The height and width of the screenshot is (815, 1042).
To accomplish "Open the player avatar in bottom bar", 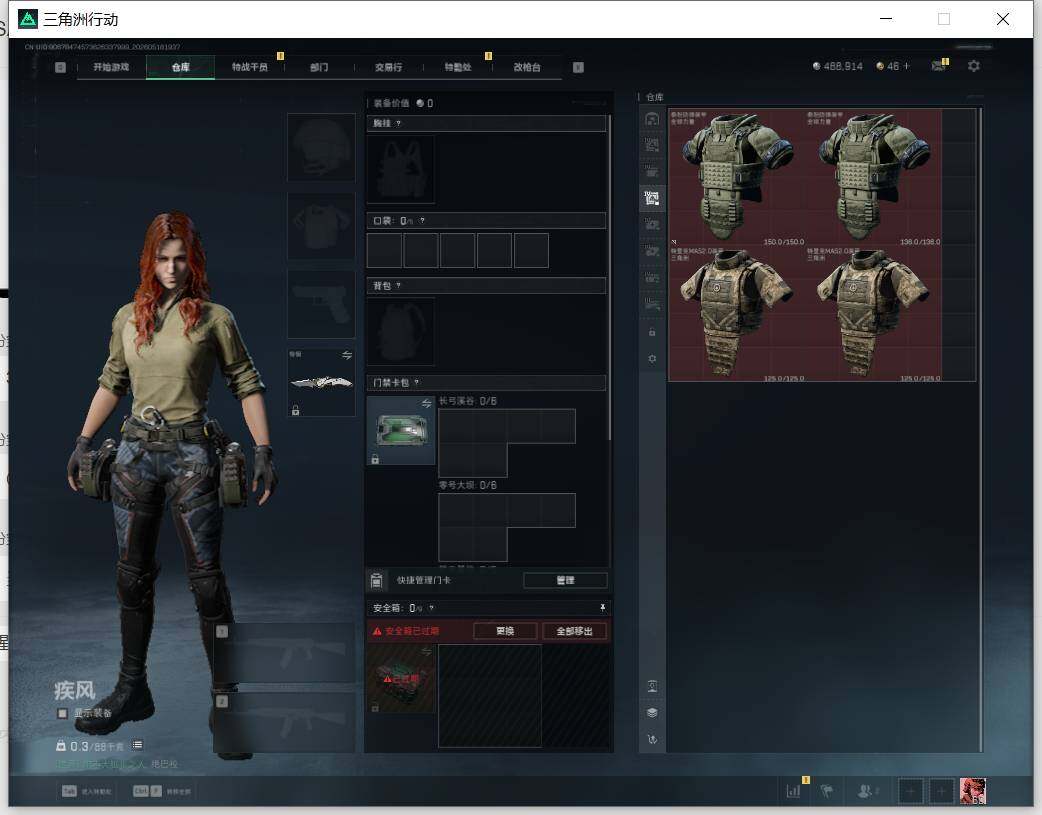I will [x=973, y=791].
